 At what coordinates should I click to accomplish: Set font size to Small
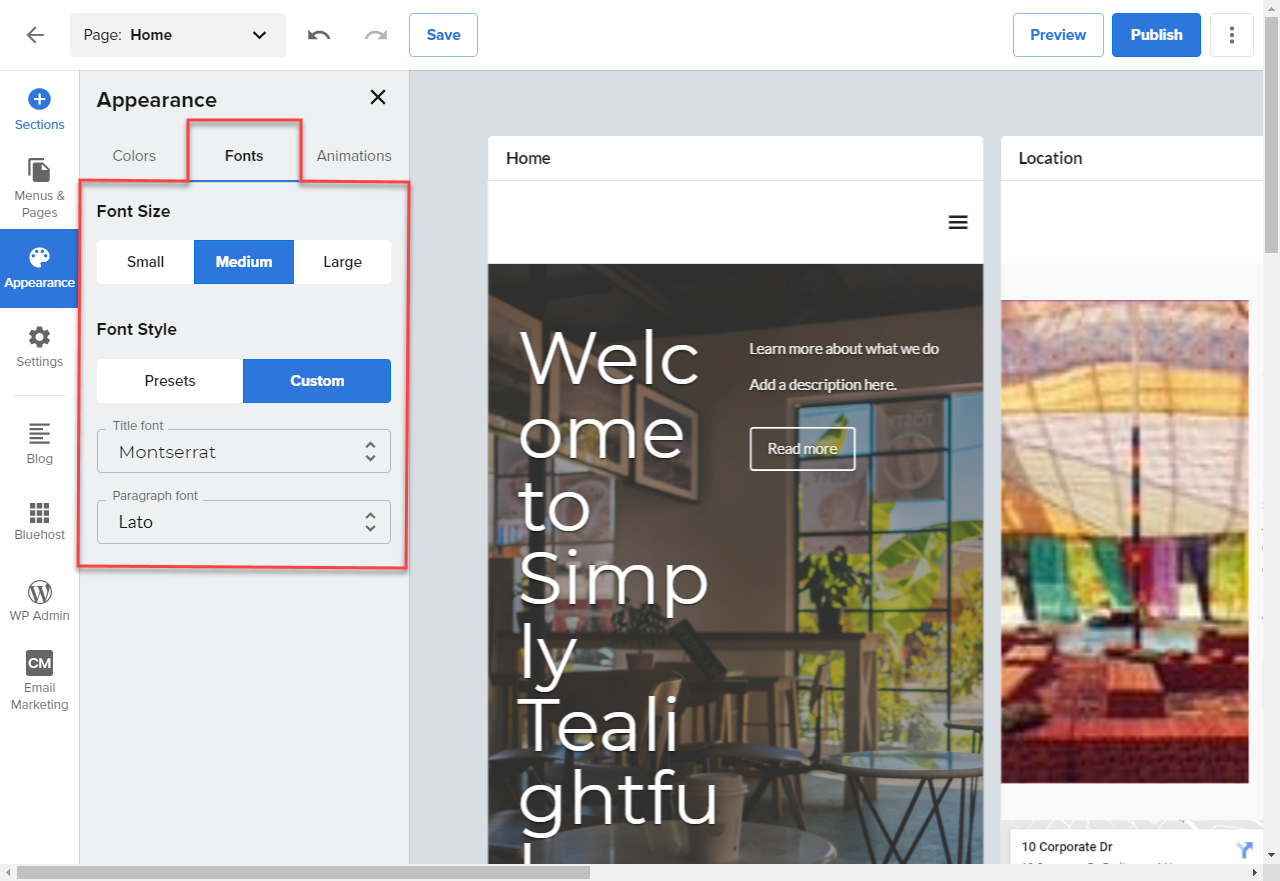coord(145,262)
